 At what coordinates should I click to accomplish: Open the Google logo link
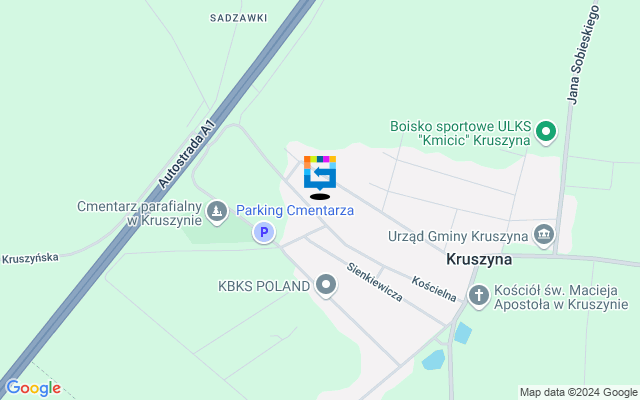tap(33, 388)
